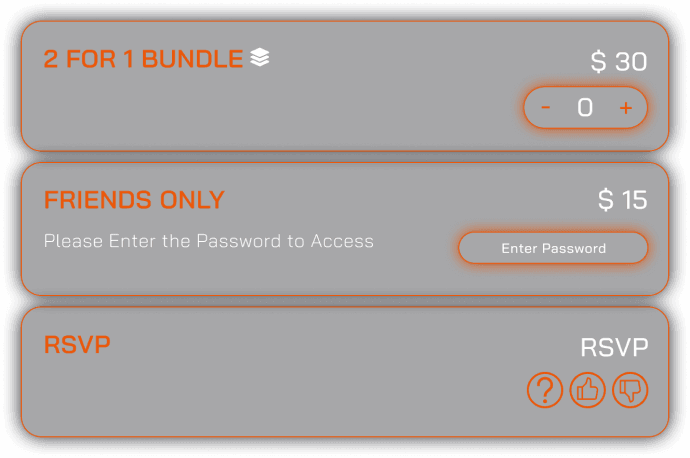Click the stacked layers bundle icon
Viewport: 690px width, 458px height.
[260, 57]
